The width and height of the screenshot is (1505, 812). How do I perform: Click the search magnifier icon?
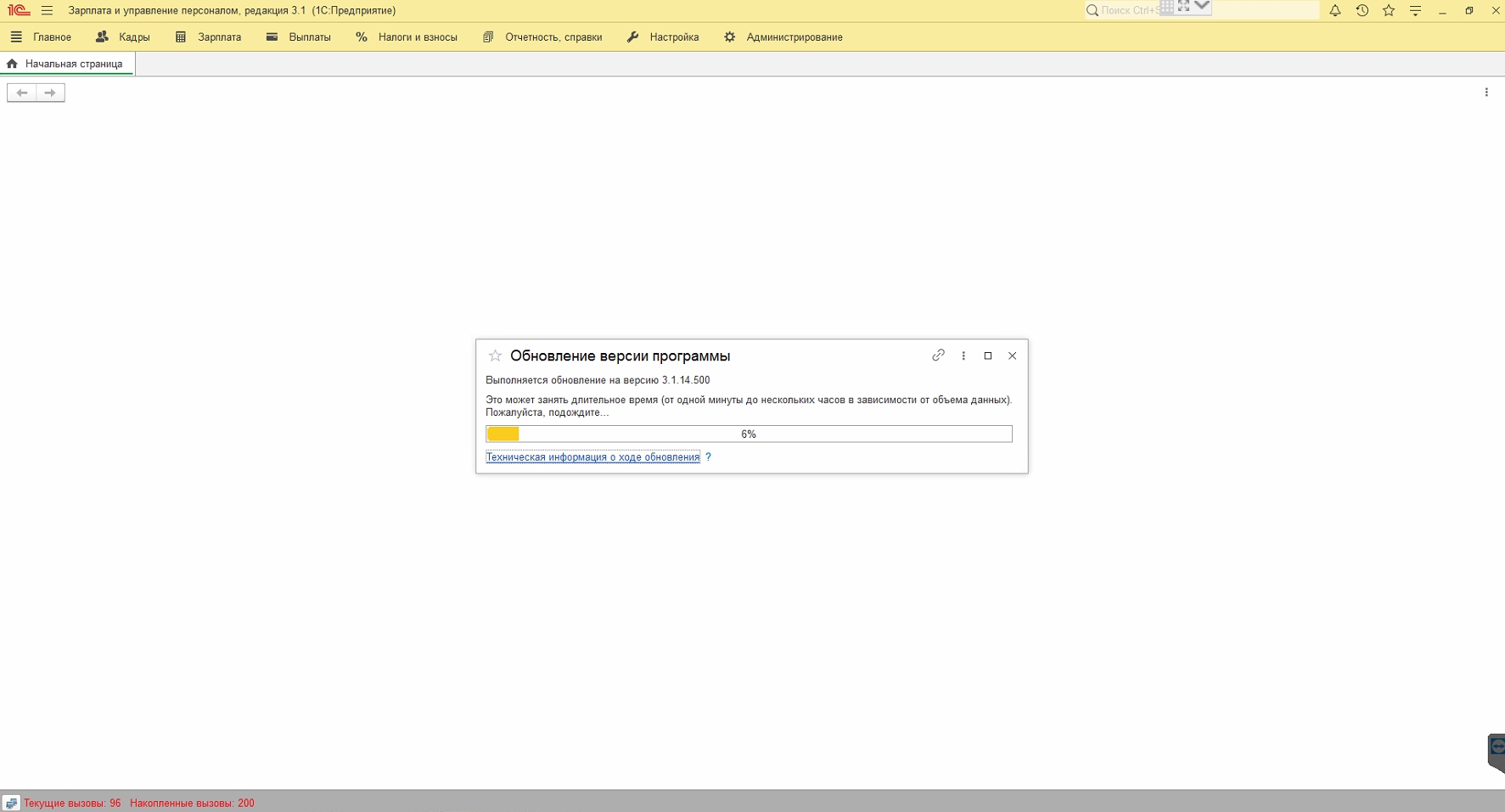coord(1092,11)
